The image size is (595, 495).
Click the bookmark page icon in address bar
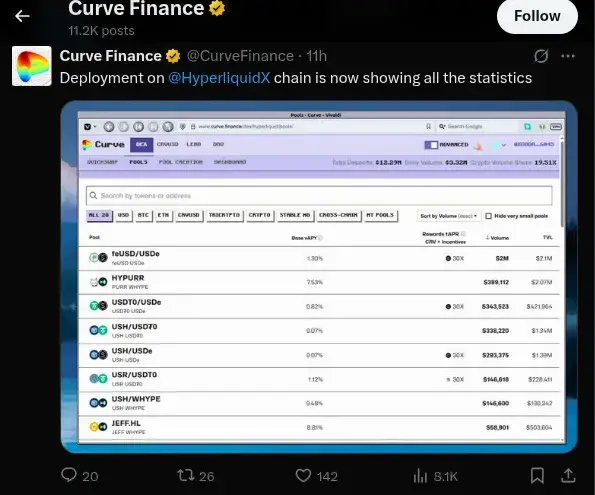coord(428,126)
